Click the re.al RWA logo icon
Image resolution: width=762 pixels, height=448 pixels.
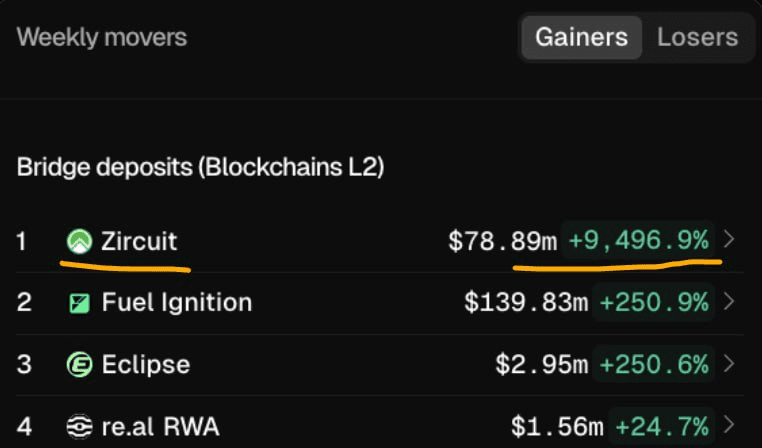[x=79, y=428]
